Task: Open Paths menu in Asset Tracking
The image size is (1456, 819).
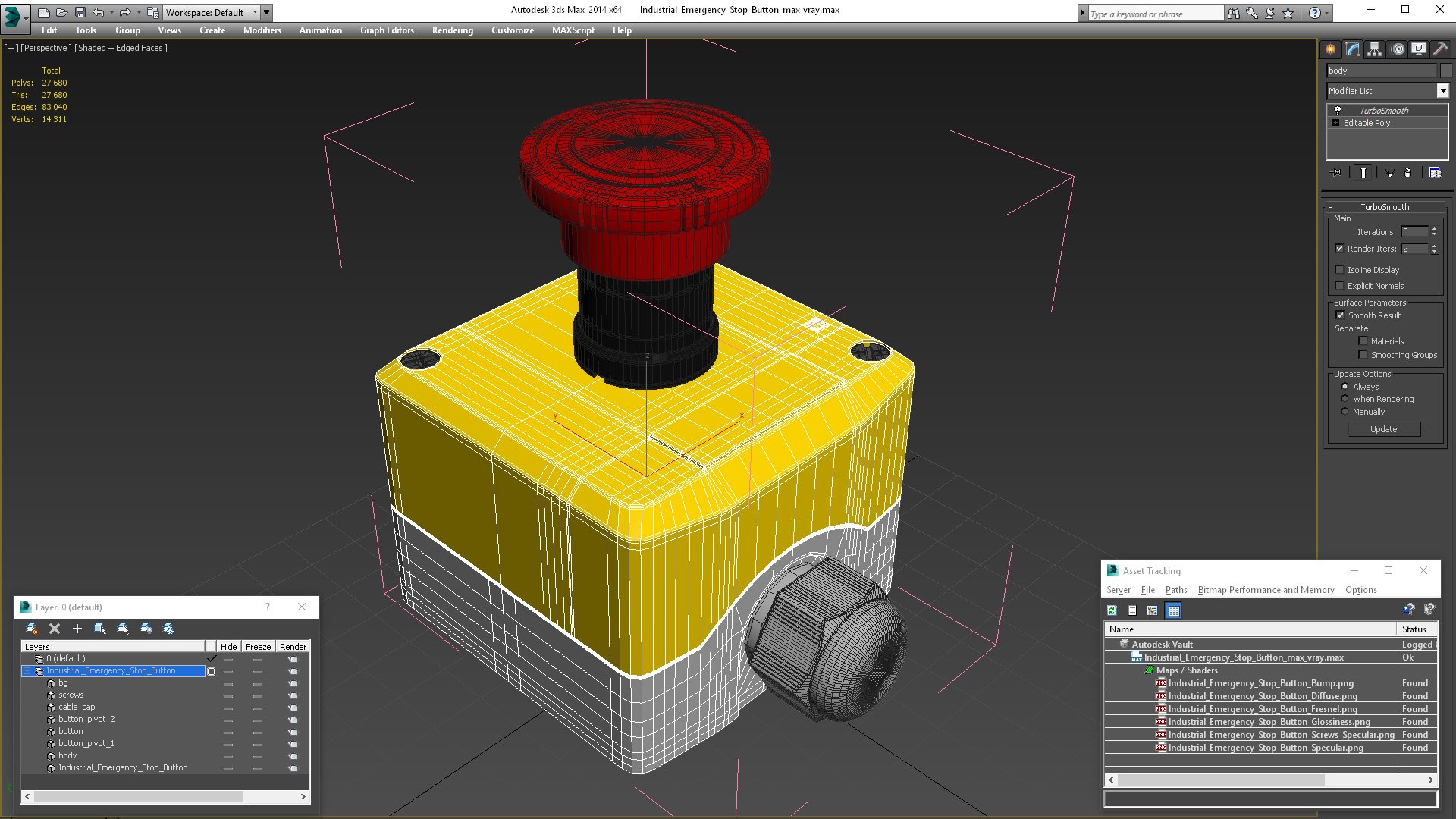Action: point(1175,590)
